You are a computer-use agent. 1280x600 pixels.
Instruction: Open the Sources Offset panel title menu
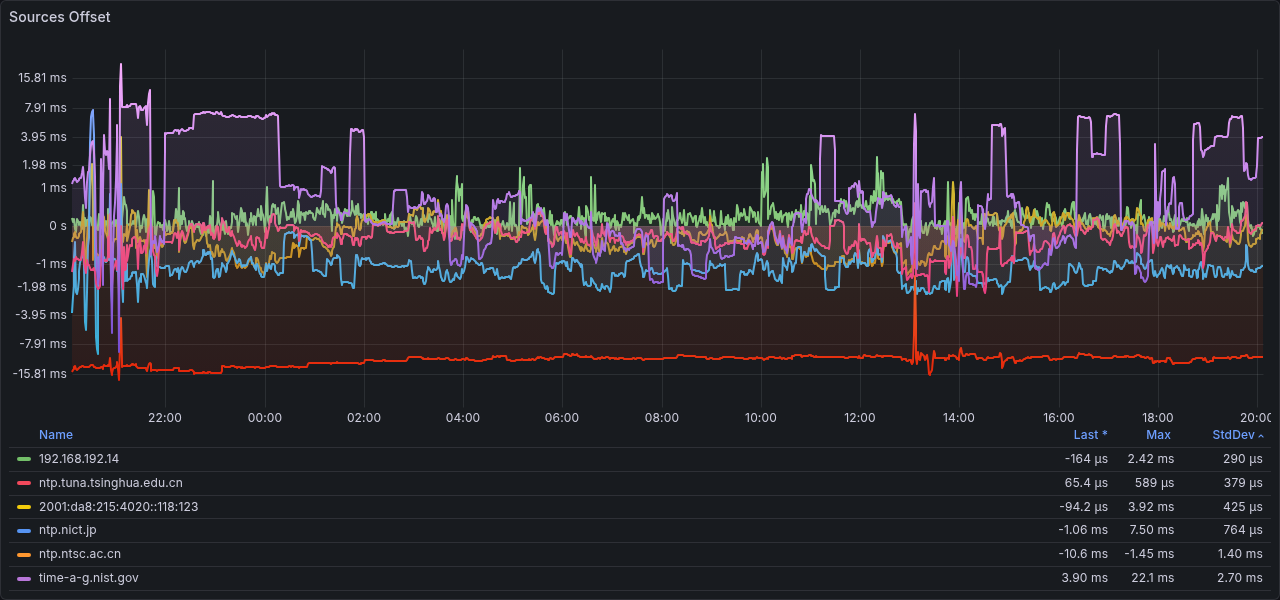(x=60, y=17)
